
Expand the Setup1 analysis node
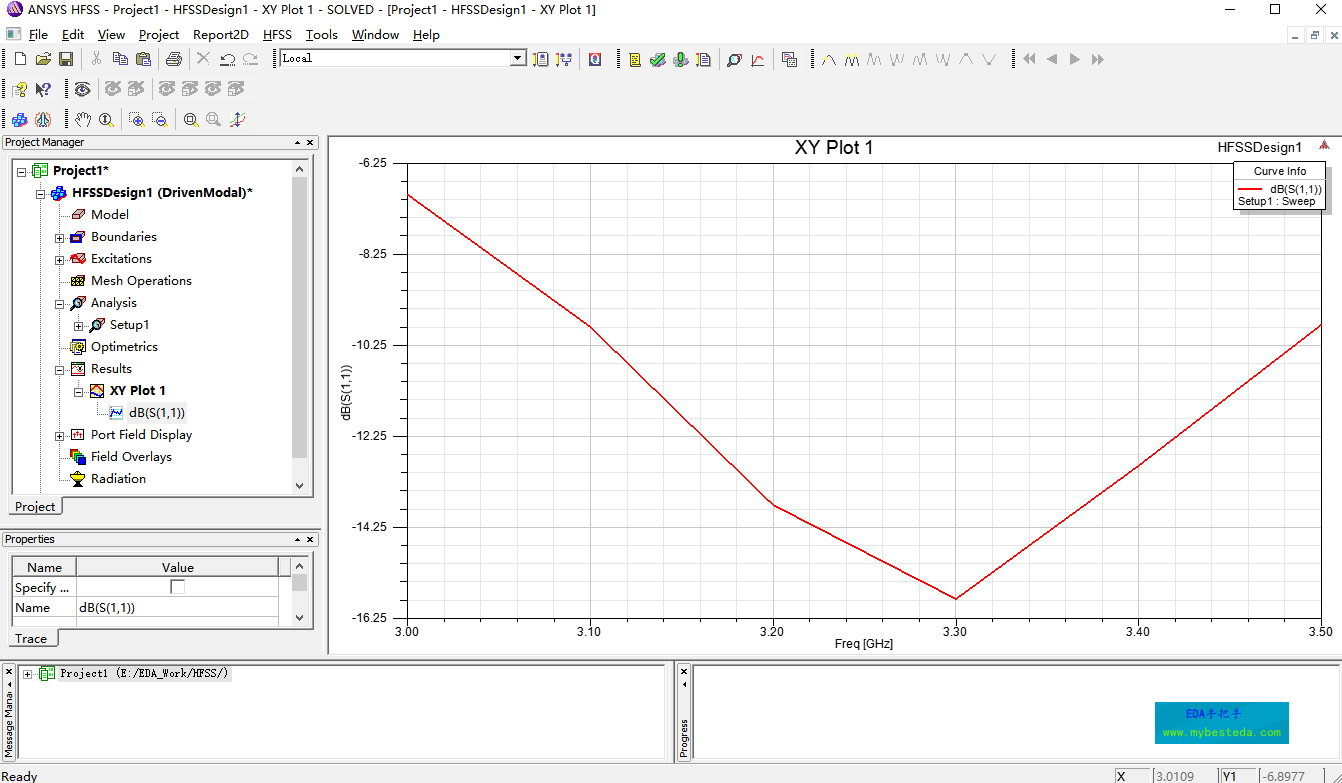79,326
